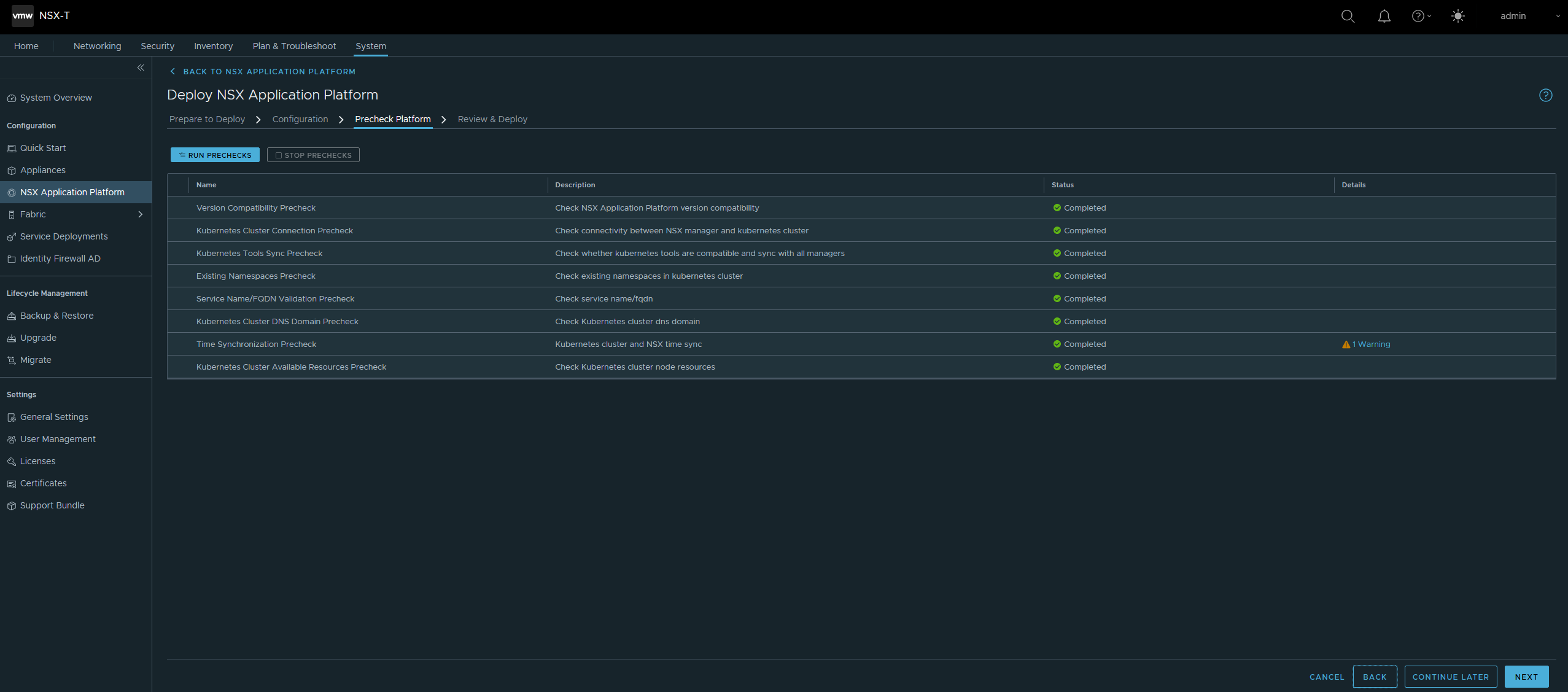Click 'Kubernetes cluster and NSX time sync' description
This screenshot has height=692, width=1568.
coord(628,344)
